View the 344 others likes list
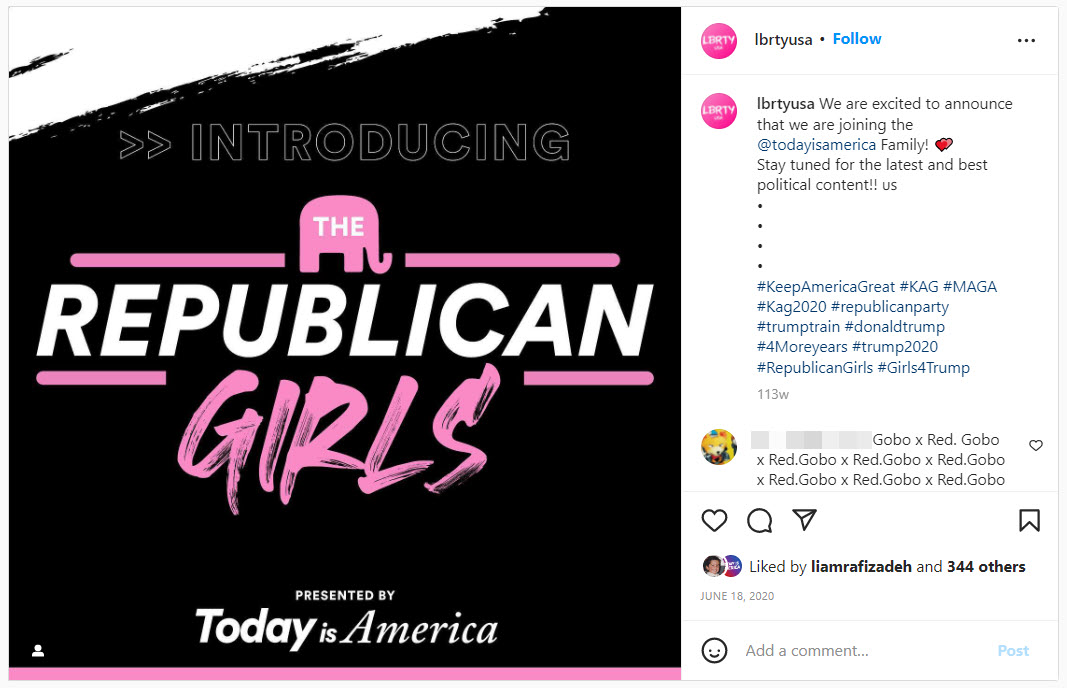Screen dimensions: 1067x688 tap(986, 567)
